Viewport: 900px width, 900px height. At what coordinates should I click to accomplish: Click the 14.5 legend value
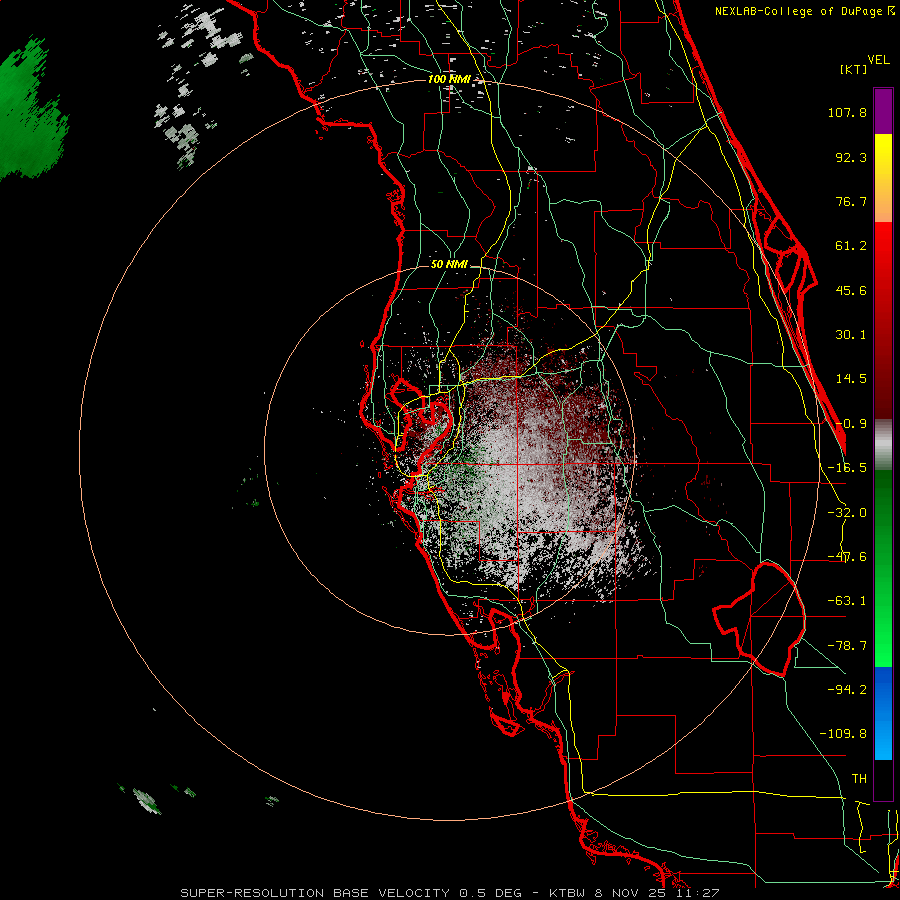[x=851, y=379]
